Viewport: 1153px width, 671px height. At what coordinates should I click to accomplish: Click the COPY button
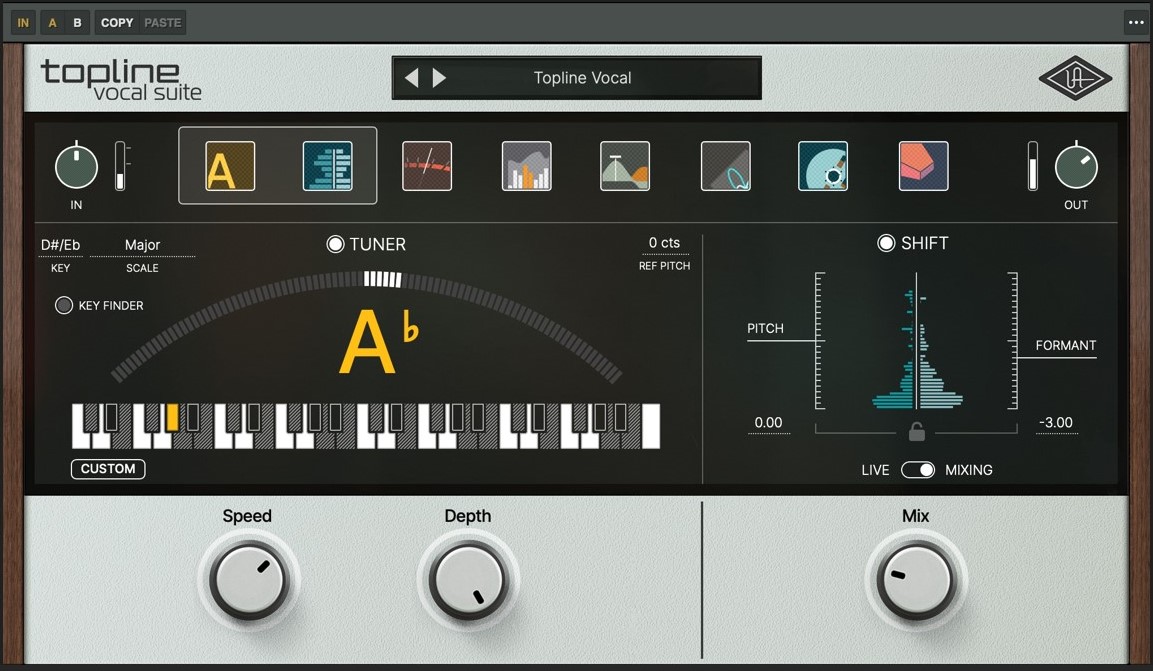pyautogui.click(x=117, y=22)
